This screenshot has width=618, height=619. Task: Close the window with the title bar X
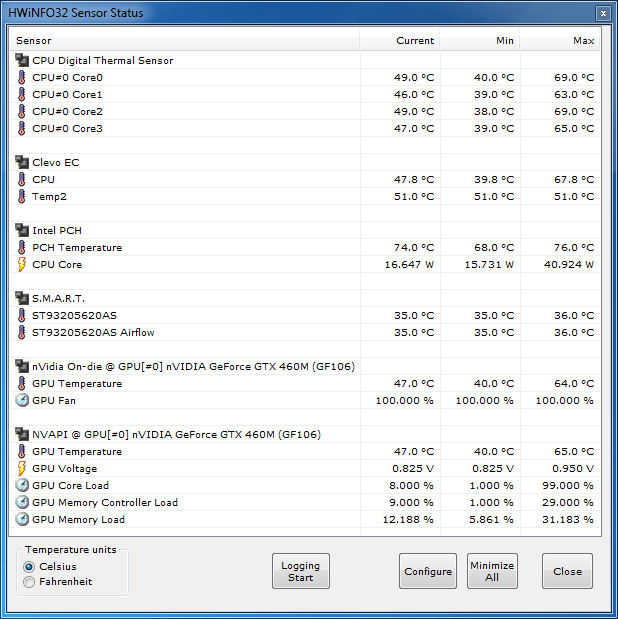[x=603, y=13]
